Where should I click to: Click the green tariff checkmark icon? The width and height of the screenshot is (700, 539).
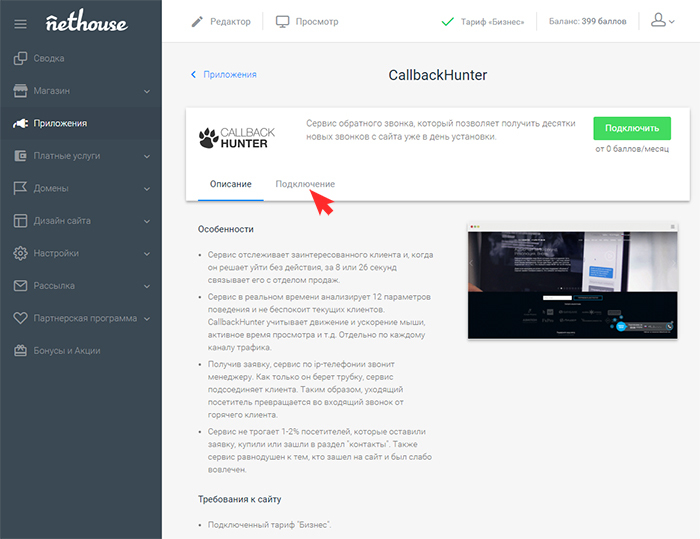point(447,21)
